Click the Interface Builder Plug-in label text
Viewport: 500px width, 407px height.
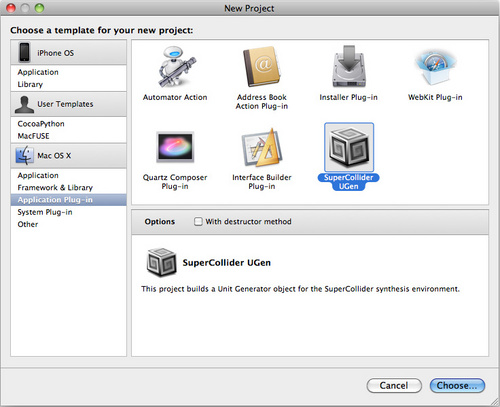262,182
